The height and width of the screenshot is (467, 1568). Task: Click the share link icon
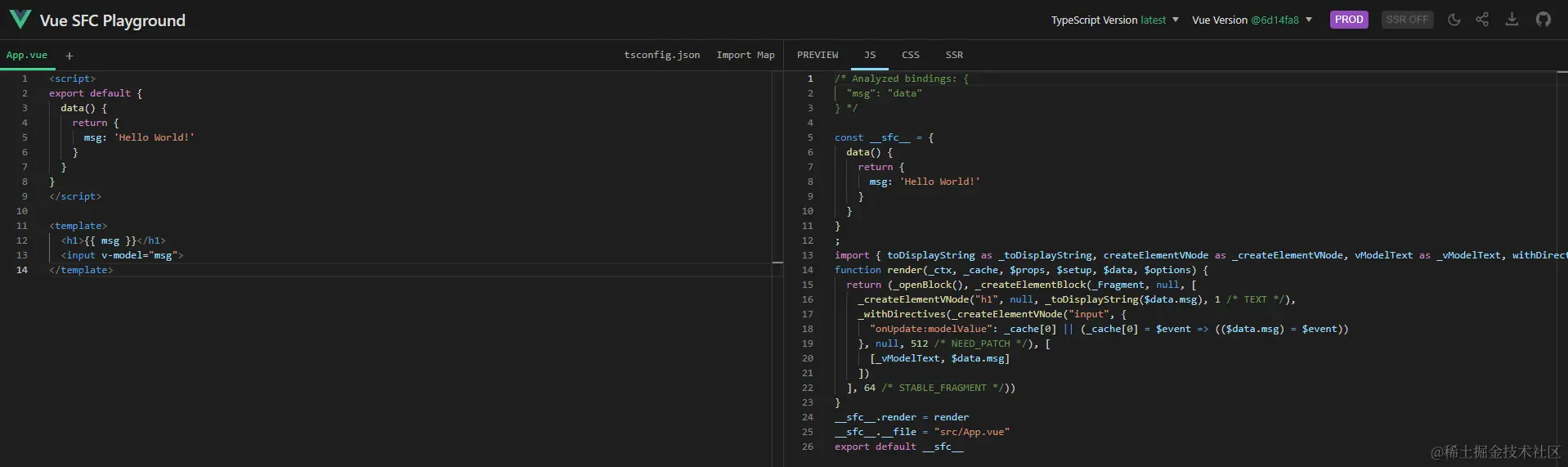click(1482, 20)
